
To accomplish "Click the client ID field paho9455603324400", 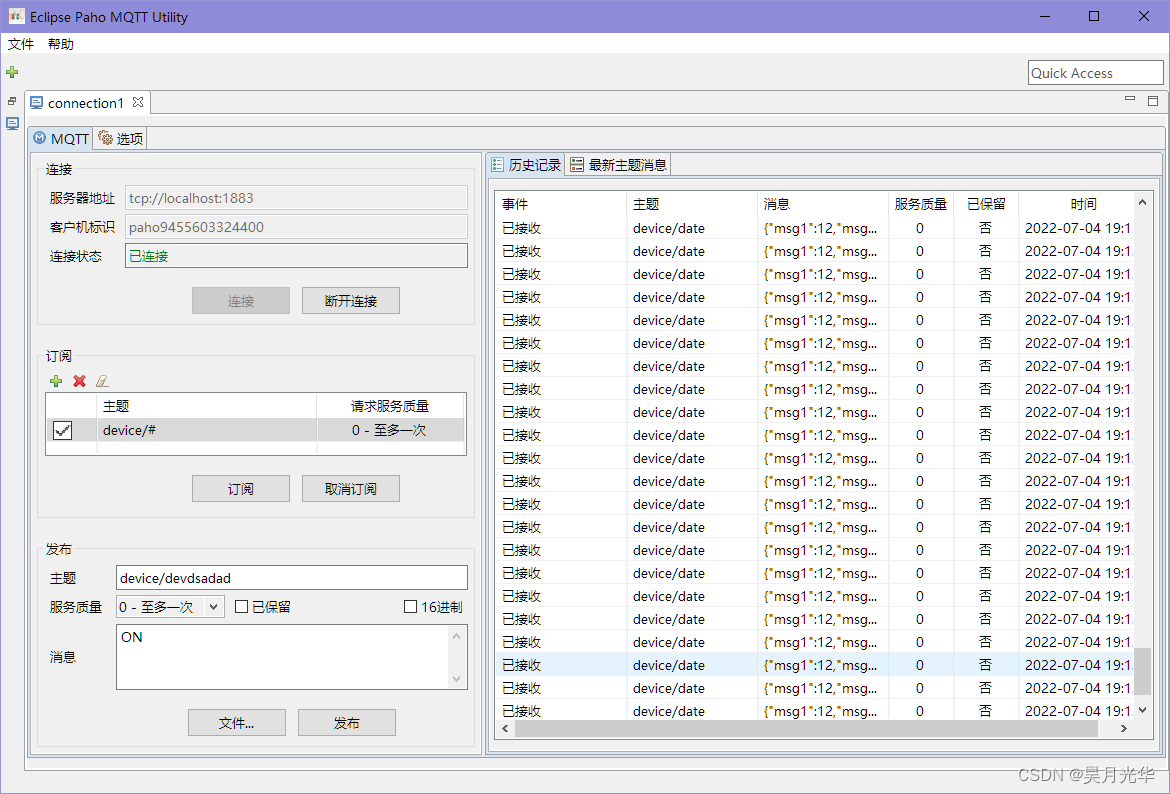I will tap(296, 227).
